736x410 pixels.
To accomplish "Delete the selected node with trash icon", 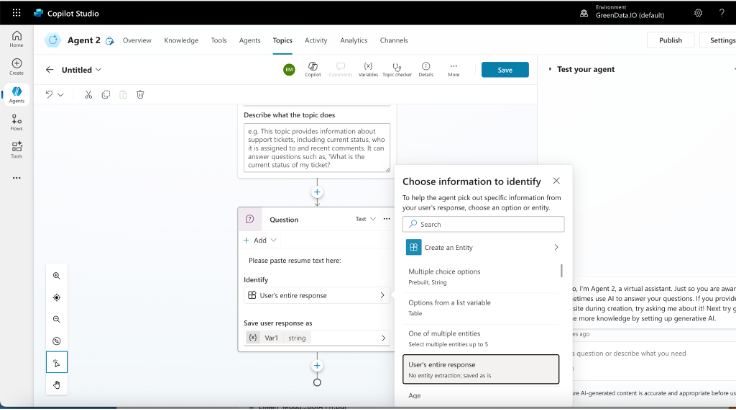I will (140, 94).
